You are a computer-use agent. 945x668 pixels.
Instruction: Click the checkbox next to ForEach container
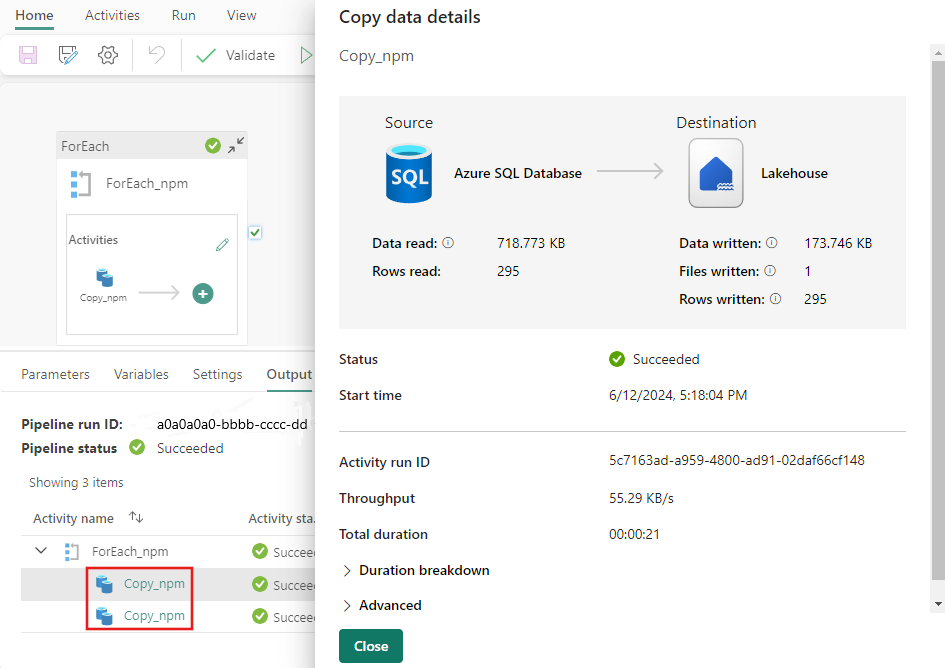255,231
